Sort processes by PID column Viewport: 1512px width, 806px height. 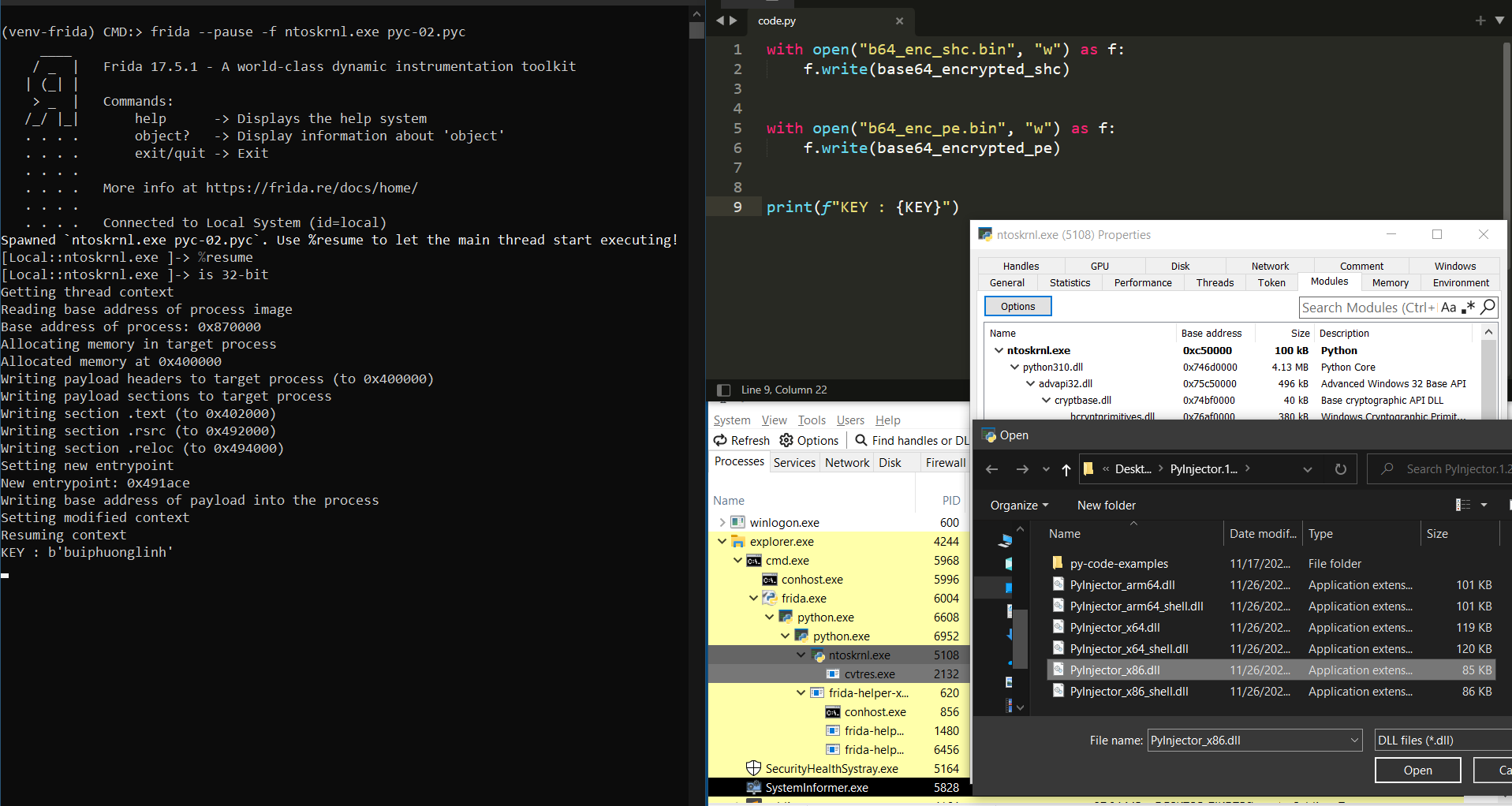point(950,500)
